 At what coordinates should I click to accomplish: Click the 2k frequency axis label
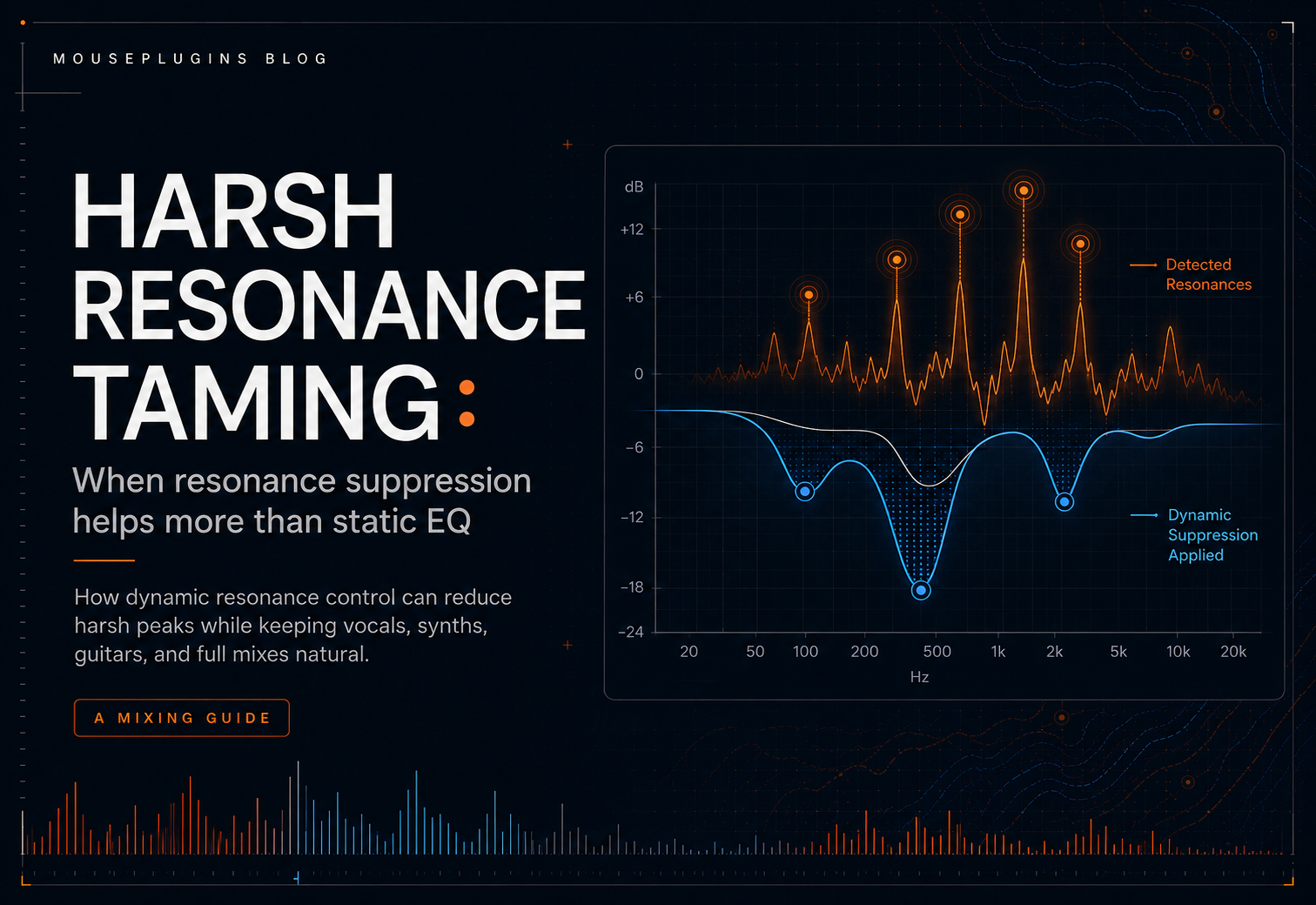1054,652
